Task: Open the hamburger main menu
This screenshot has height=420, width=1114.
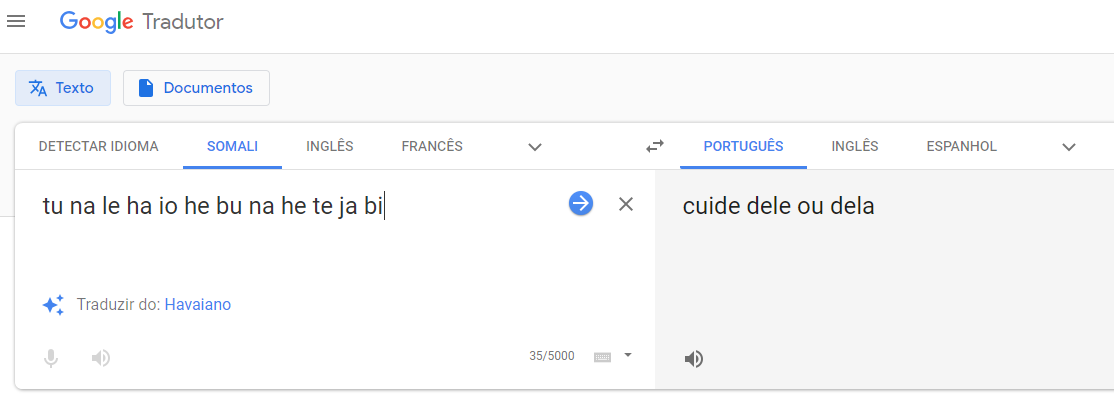Action: tap(16, 21)
